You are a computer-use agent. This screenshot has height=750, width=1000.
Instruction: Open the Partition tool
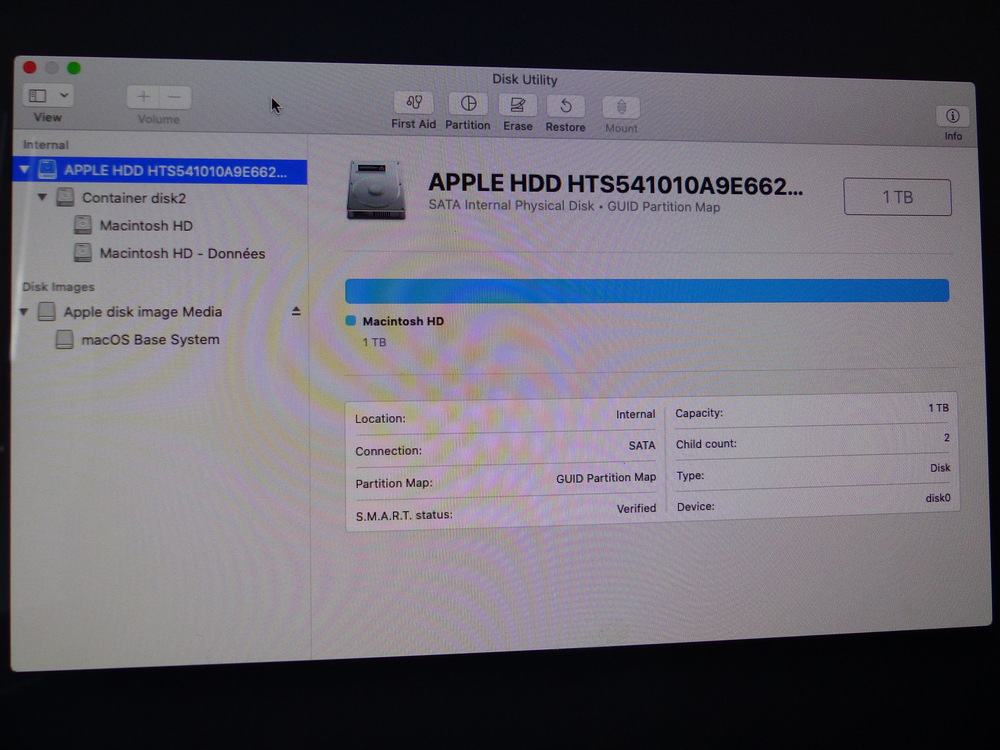[468, 104]
